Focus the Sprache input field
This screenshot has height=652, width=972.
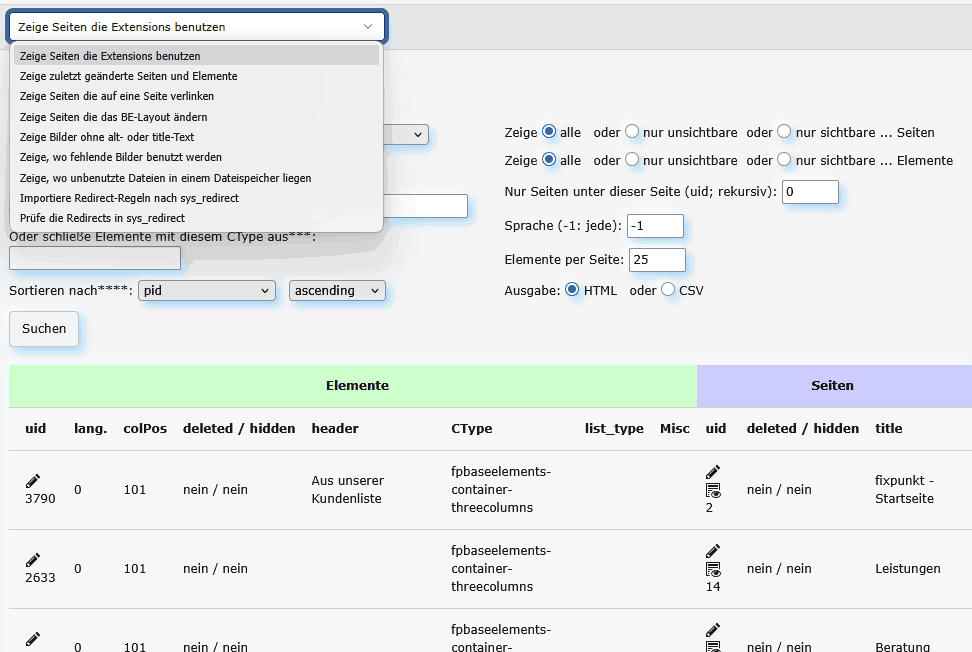655,226
